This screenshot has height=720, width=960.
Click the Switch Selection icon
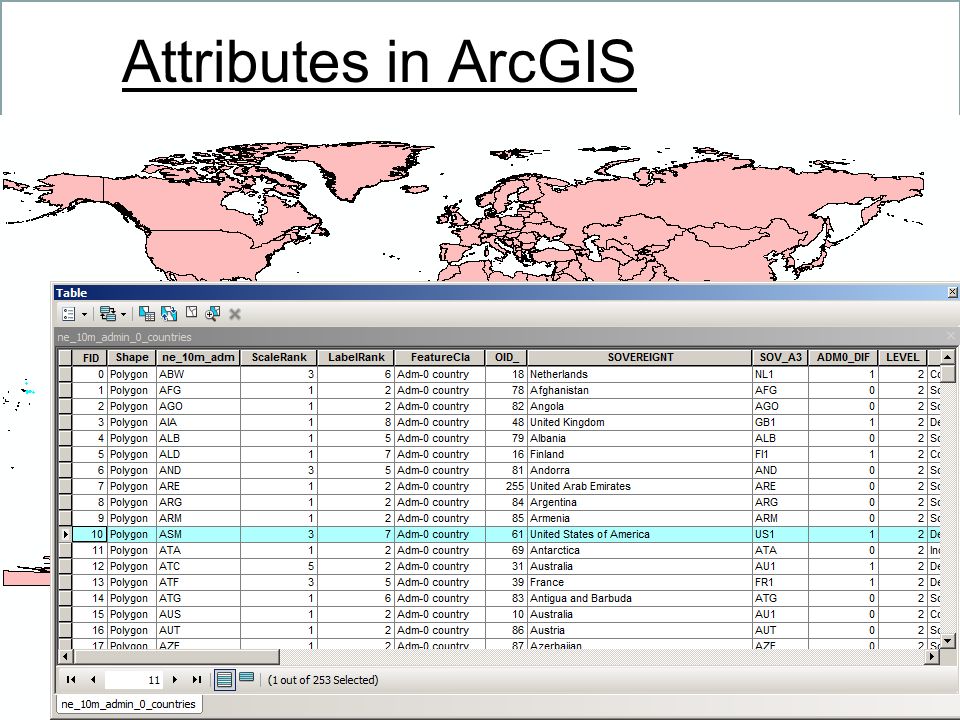click(168, 314)
